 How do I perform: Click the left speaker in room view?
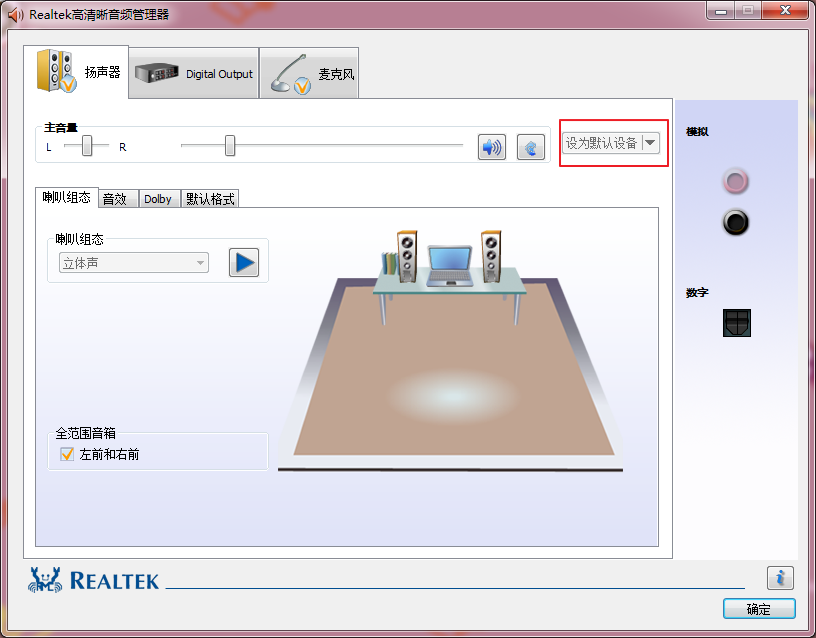tap(406, 257)
